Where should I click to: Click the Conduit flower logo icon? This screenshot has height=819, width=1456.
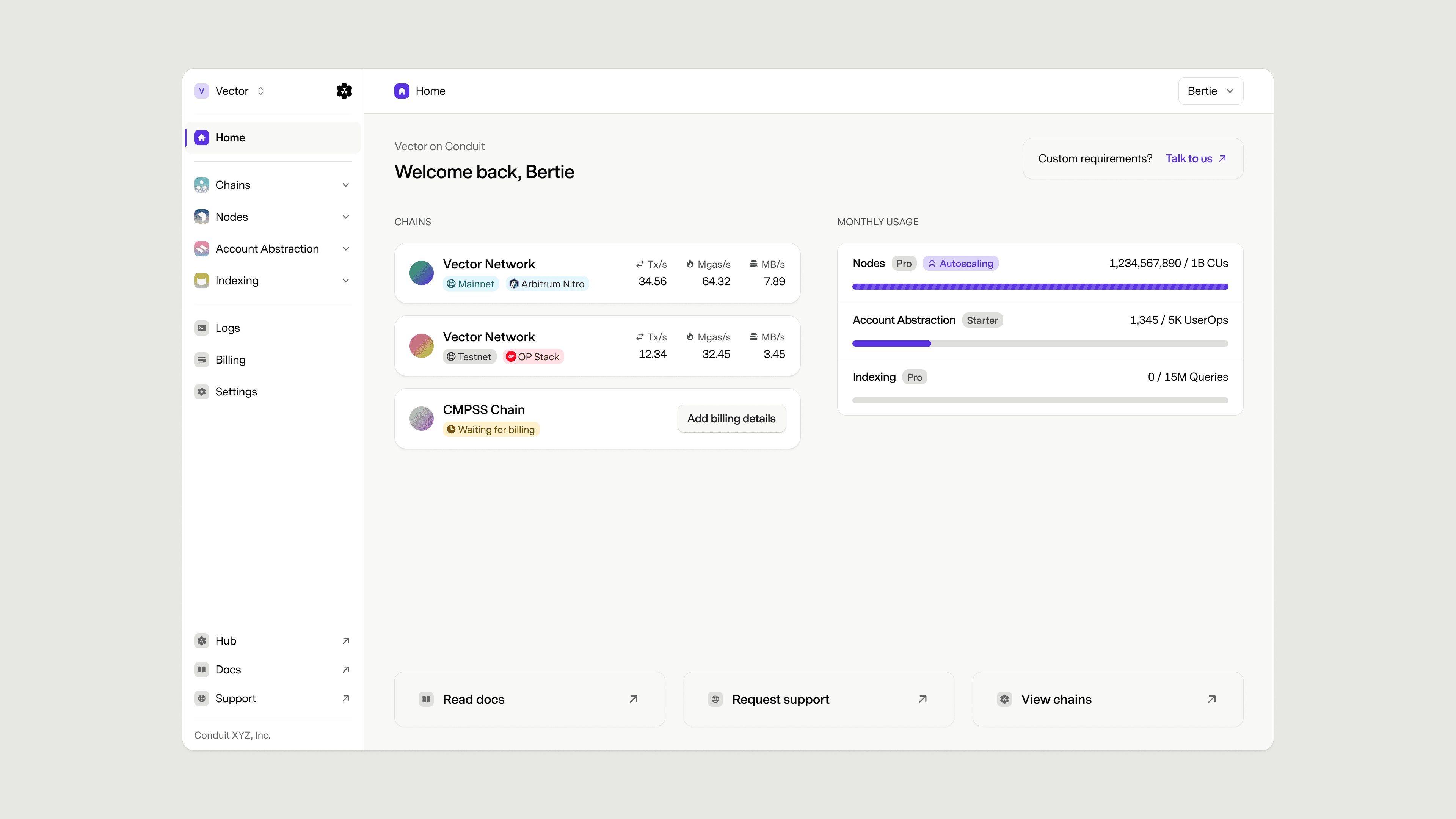point(344,91)
